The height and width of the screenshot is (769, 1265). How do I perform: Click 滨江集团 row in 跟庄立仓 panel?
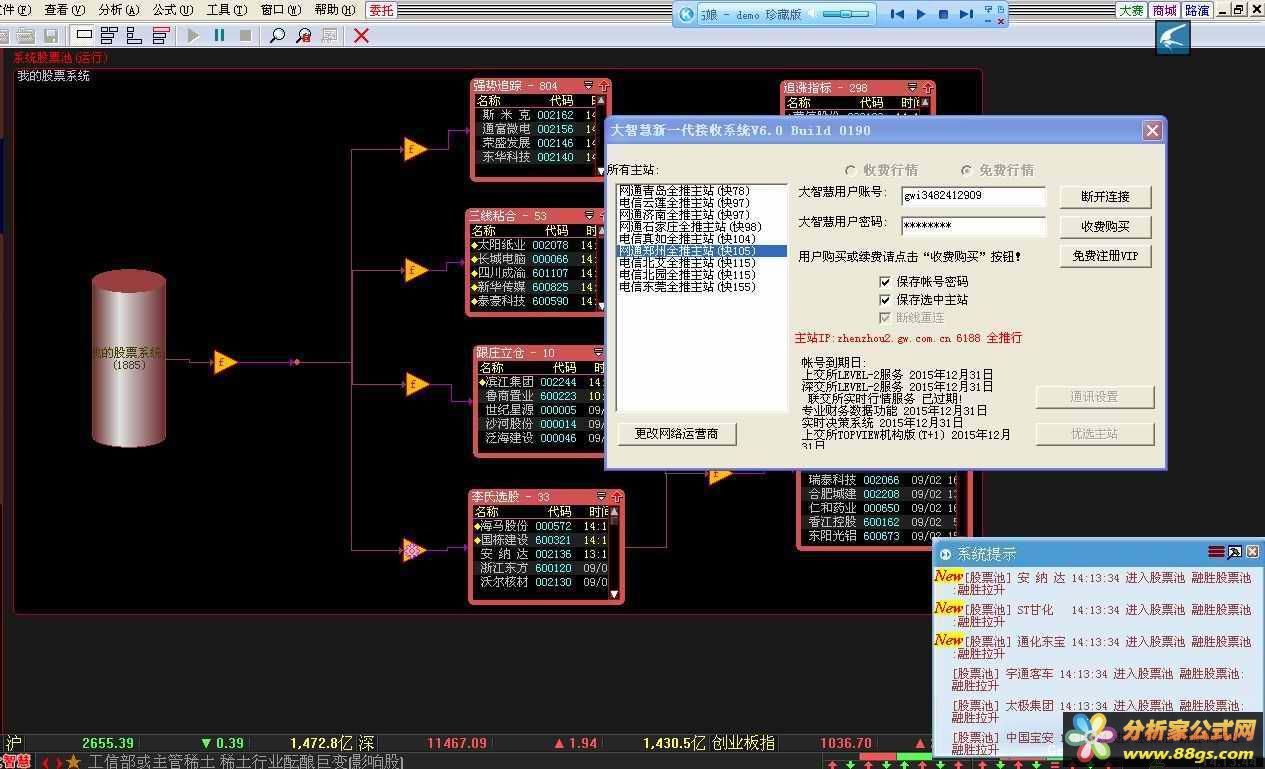point(541,382)
